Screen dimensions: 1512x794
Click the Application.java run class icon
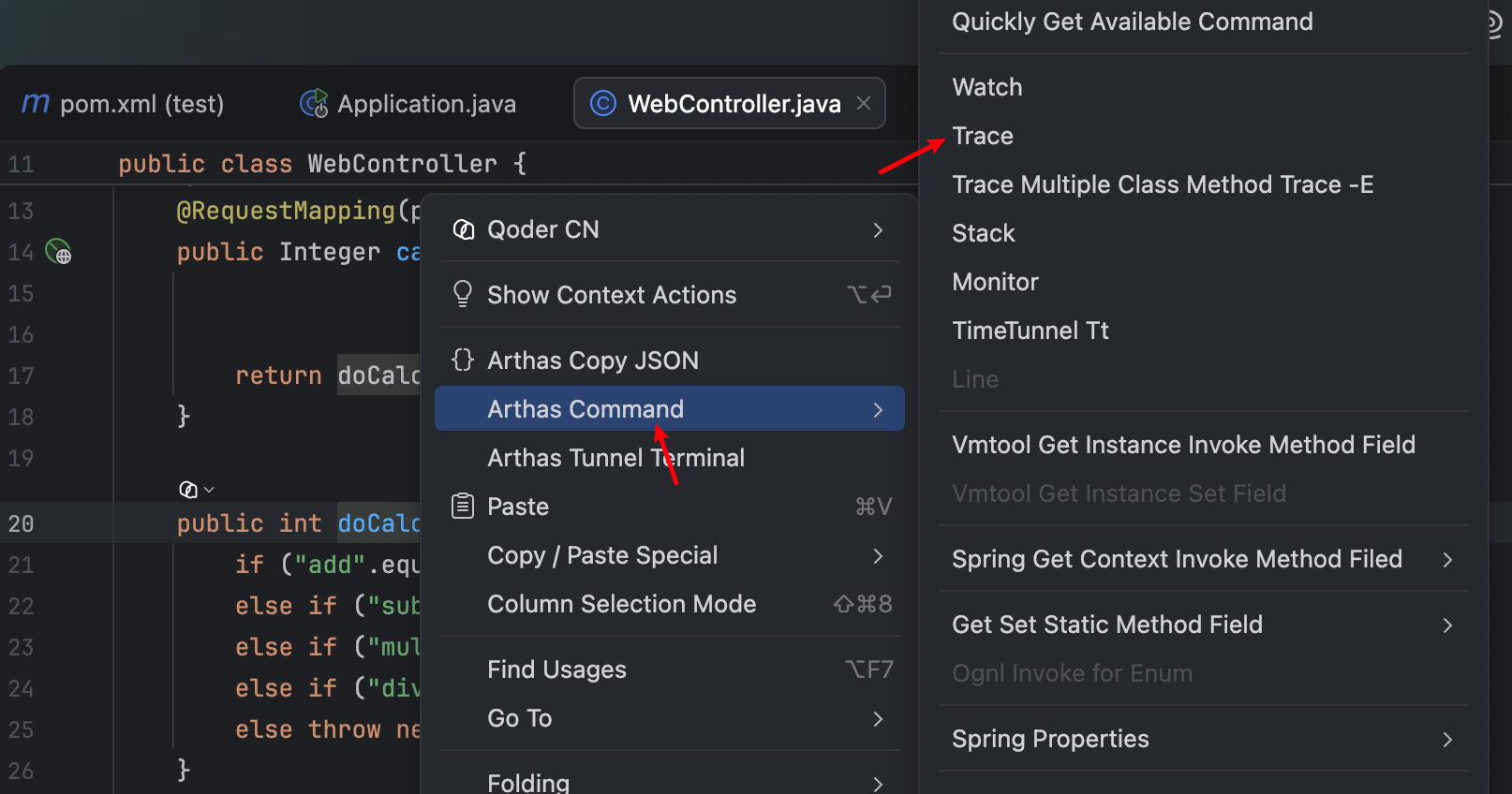click(314, 103)
